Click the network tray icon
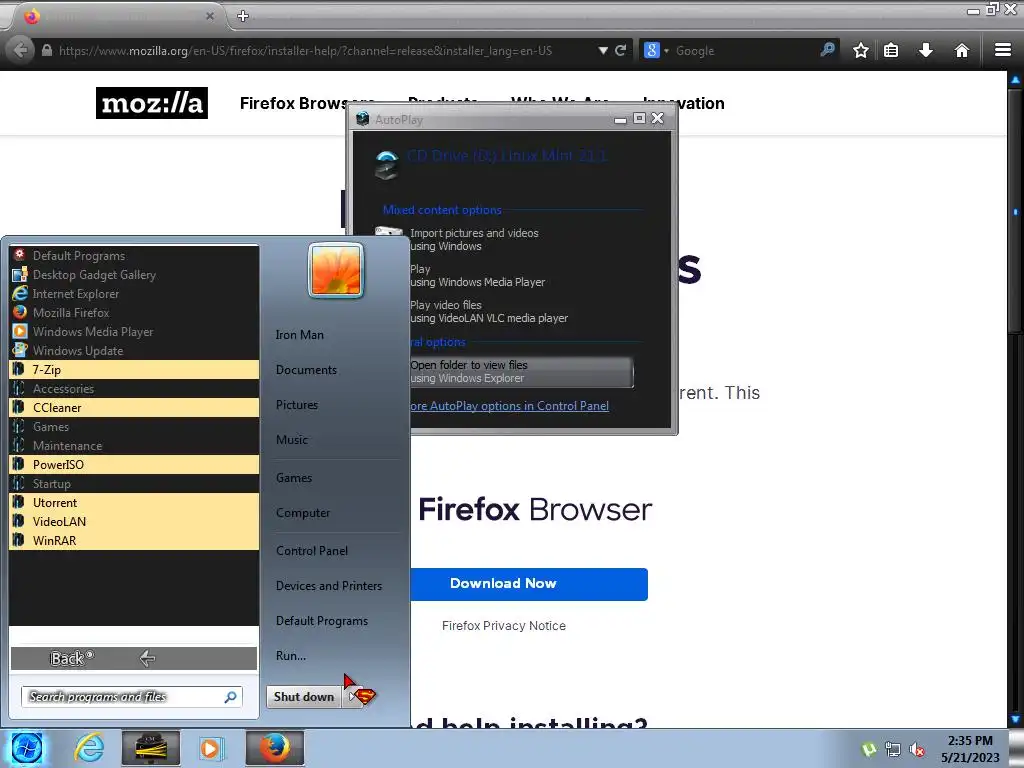The width and height of the screenshot is (1024, 768). [893, 750]
